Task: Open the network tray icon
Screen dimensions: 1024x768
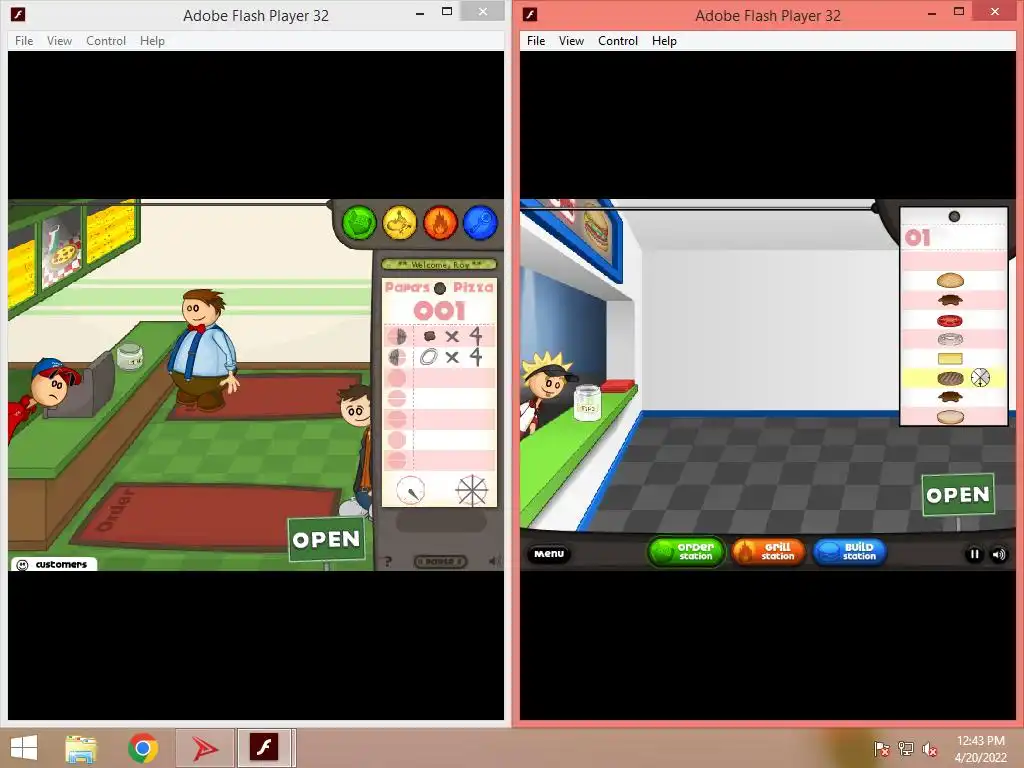Action: (x=906, y=749)
